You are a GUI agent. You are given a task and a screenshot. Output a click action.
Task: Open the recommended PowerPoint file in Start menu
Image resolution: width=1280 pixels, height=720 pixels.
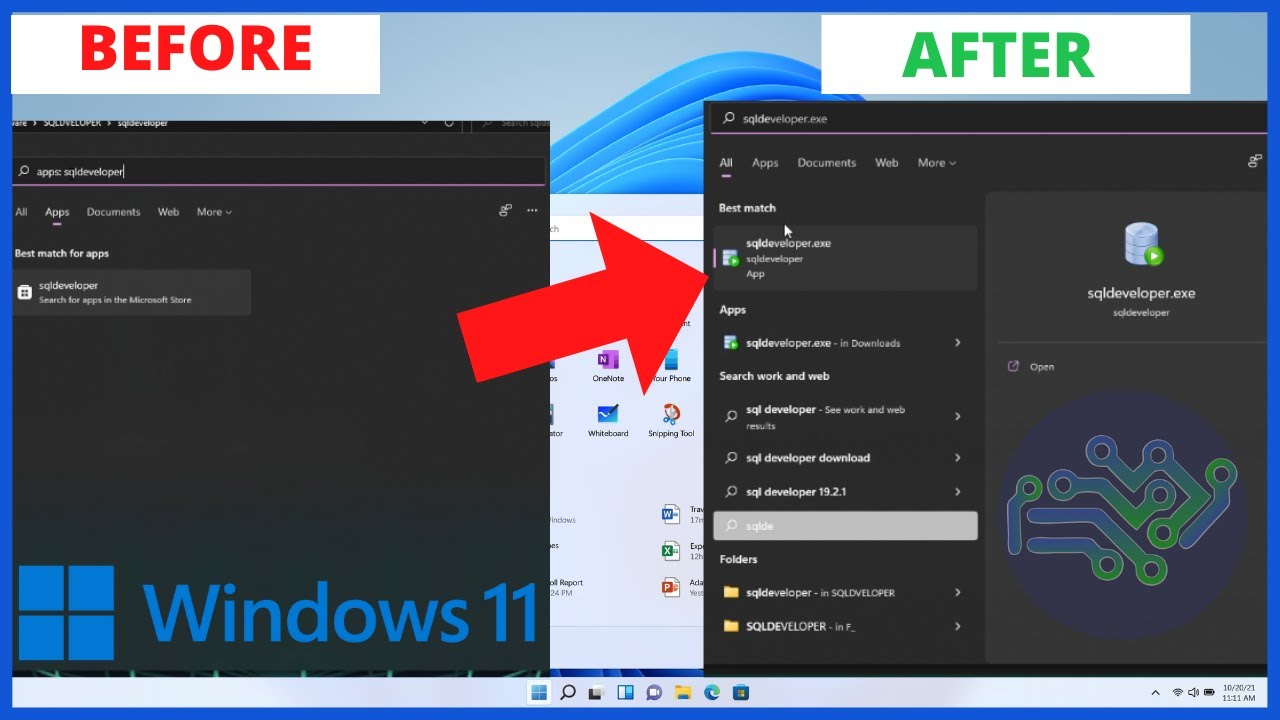682,587
